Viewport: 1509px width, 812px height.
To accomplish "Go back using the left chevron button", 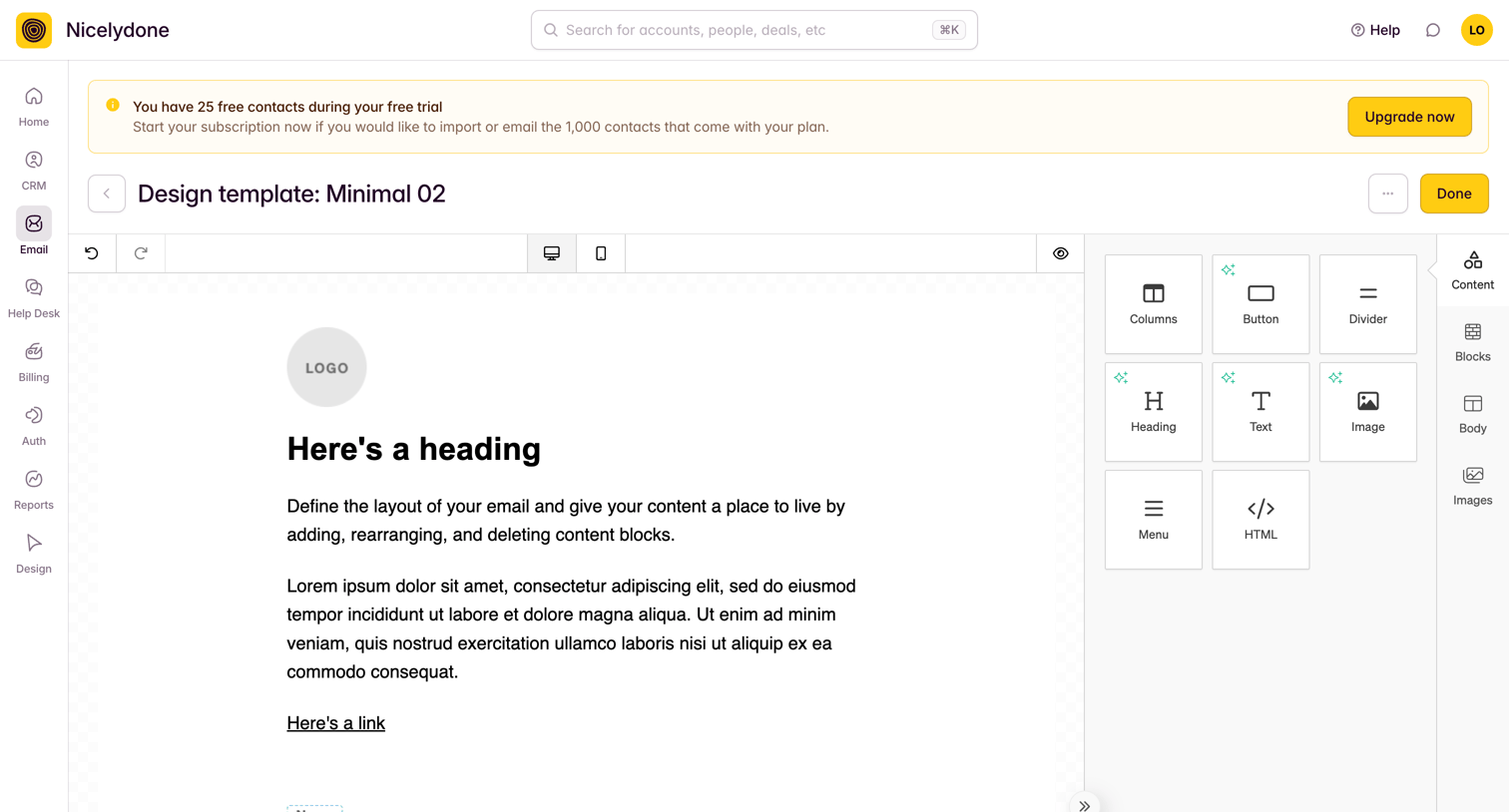I will [107, 194].
